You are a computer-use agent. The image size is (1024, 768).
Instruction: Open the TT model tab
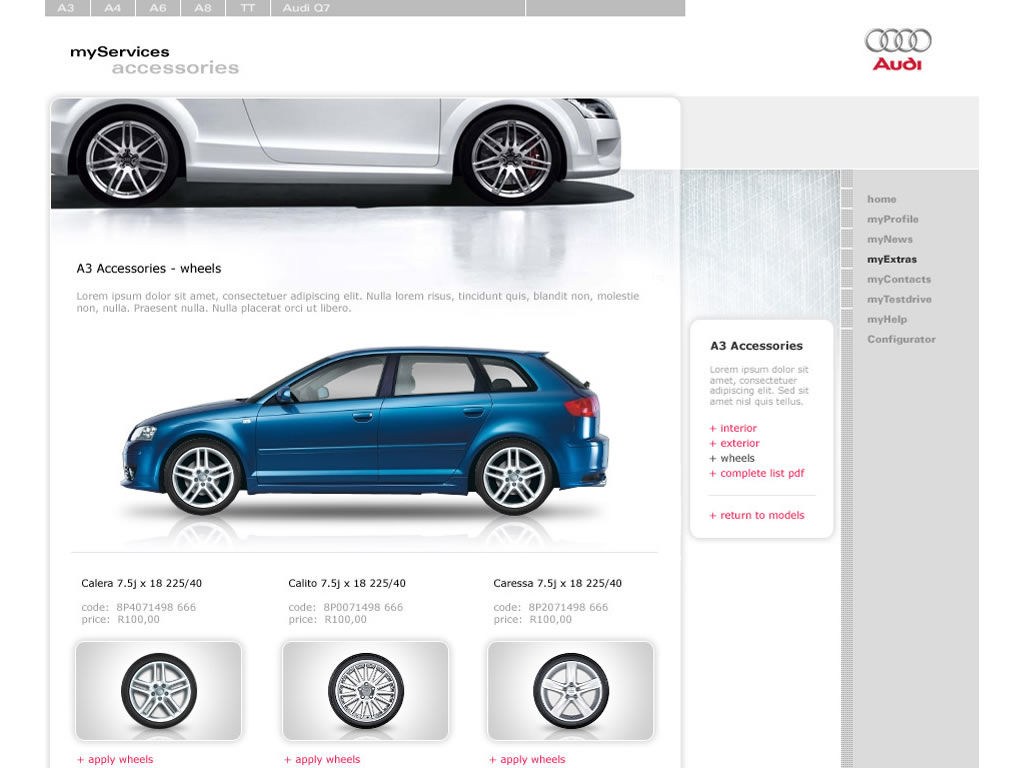[247, 8]
